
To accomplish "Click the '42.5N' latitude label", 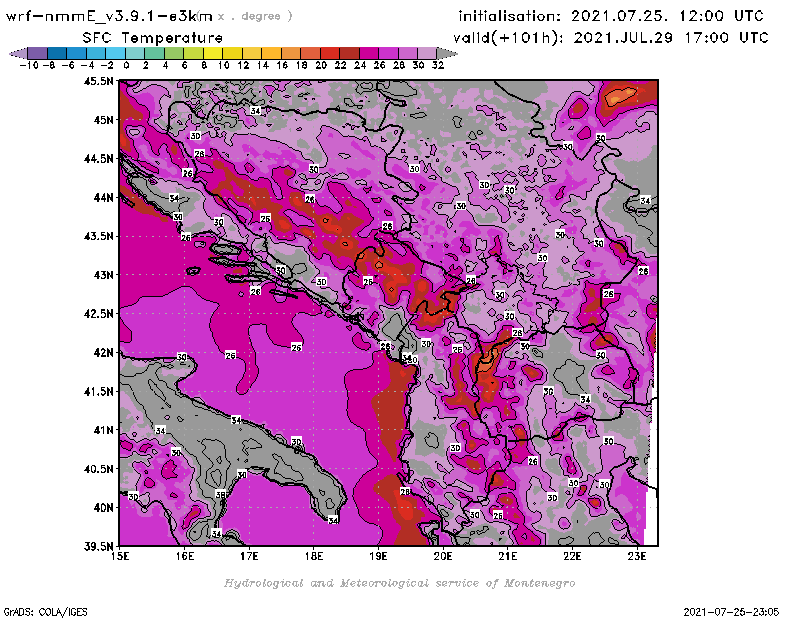I will (98, 314).
